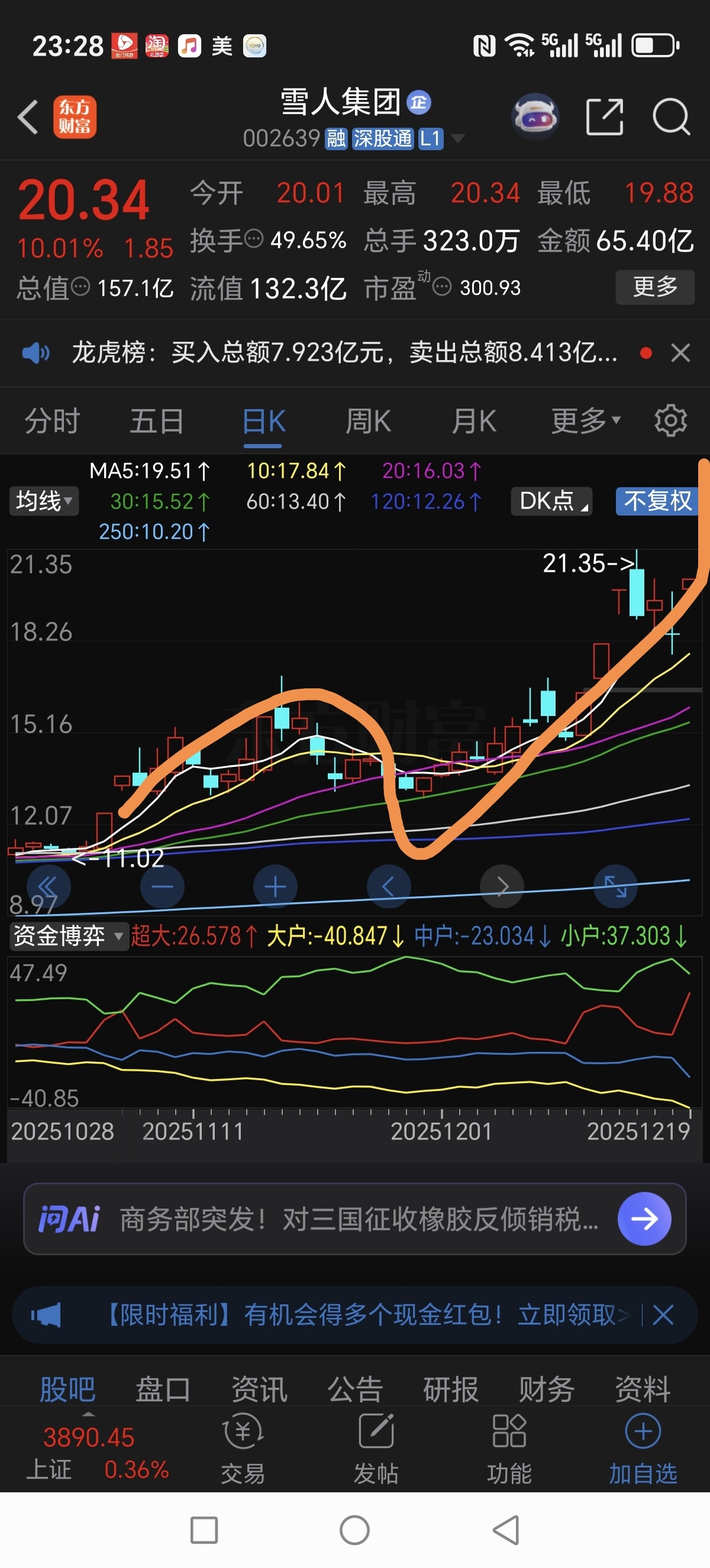710x1568 pixels.
Task: Move chart right one candle
Action: click(x=502, y=887)
